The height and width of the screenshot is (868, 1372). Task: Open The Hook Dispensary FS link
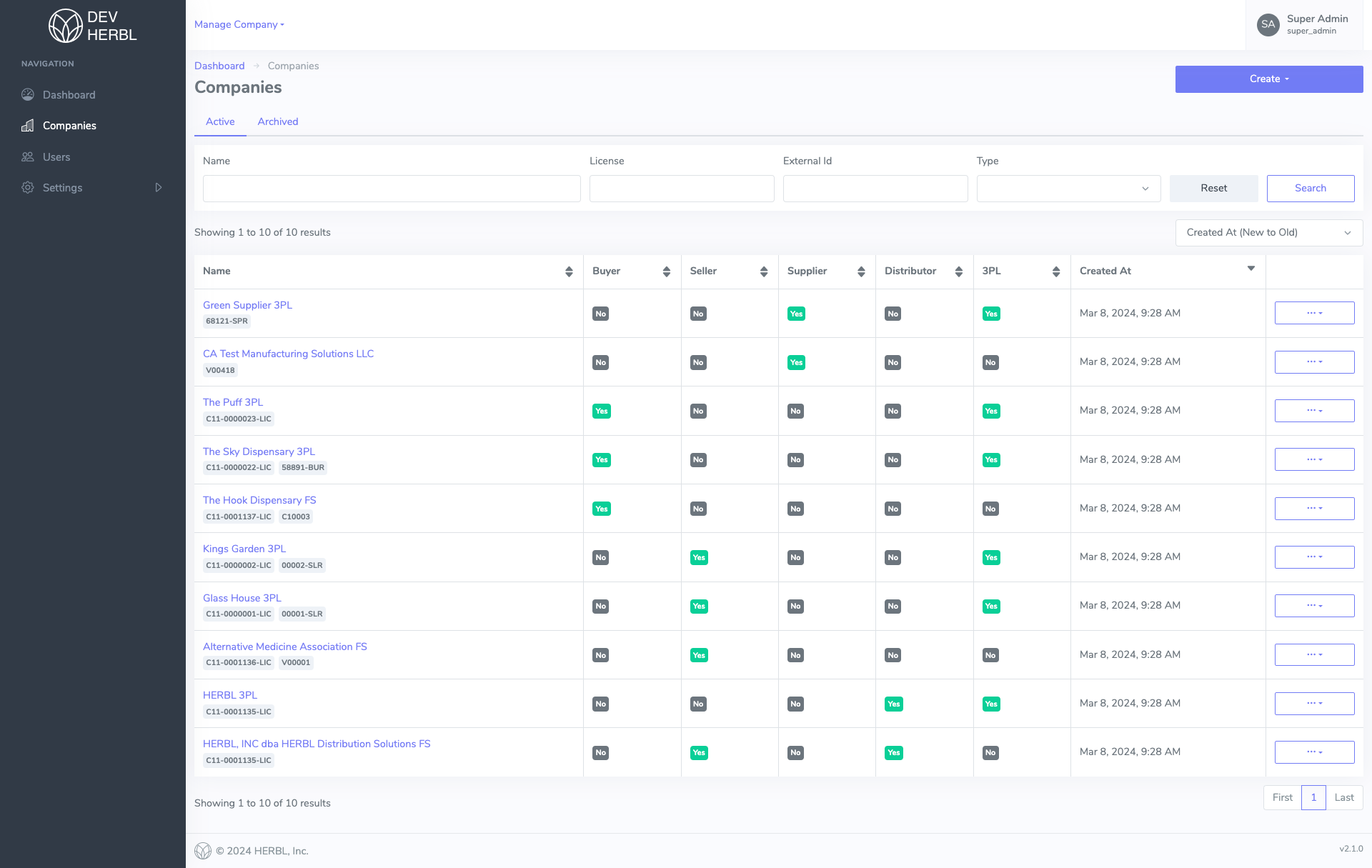click(x=259, y=500)
